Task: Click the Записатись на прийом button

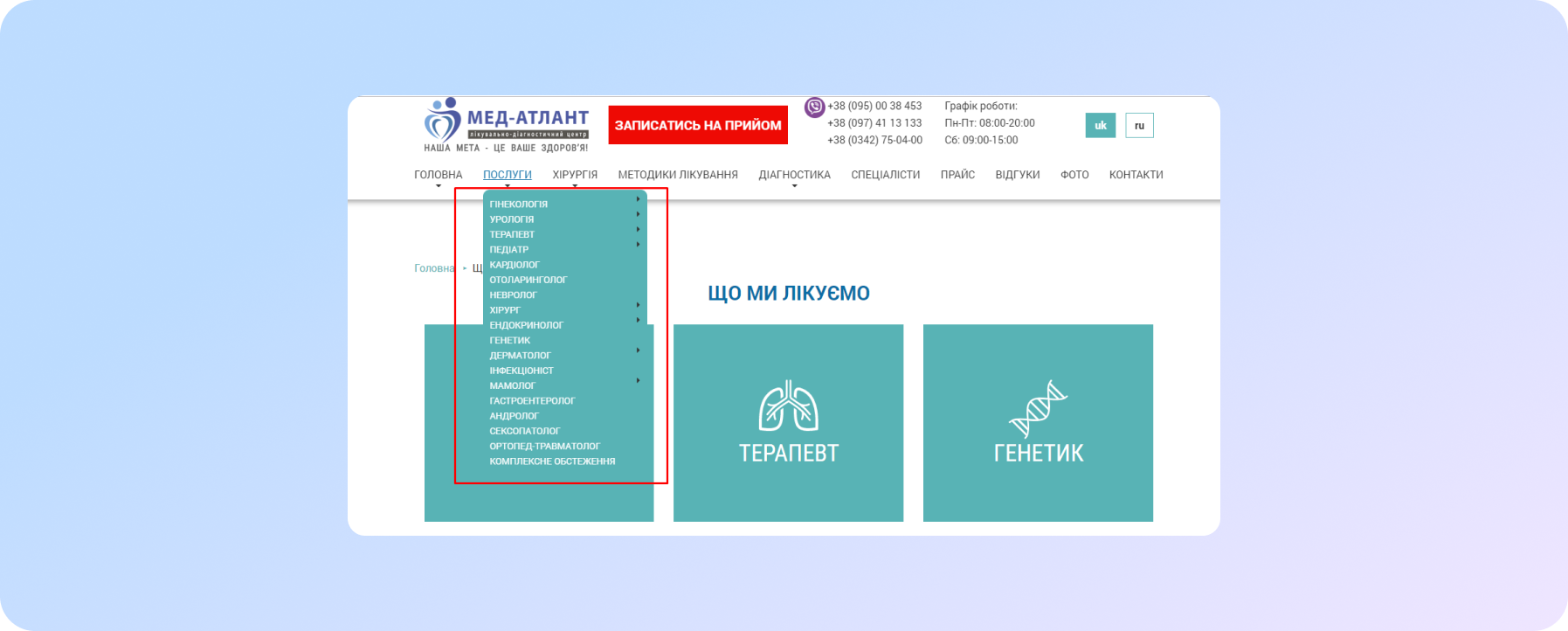Action: click(x=698, y=125)
